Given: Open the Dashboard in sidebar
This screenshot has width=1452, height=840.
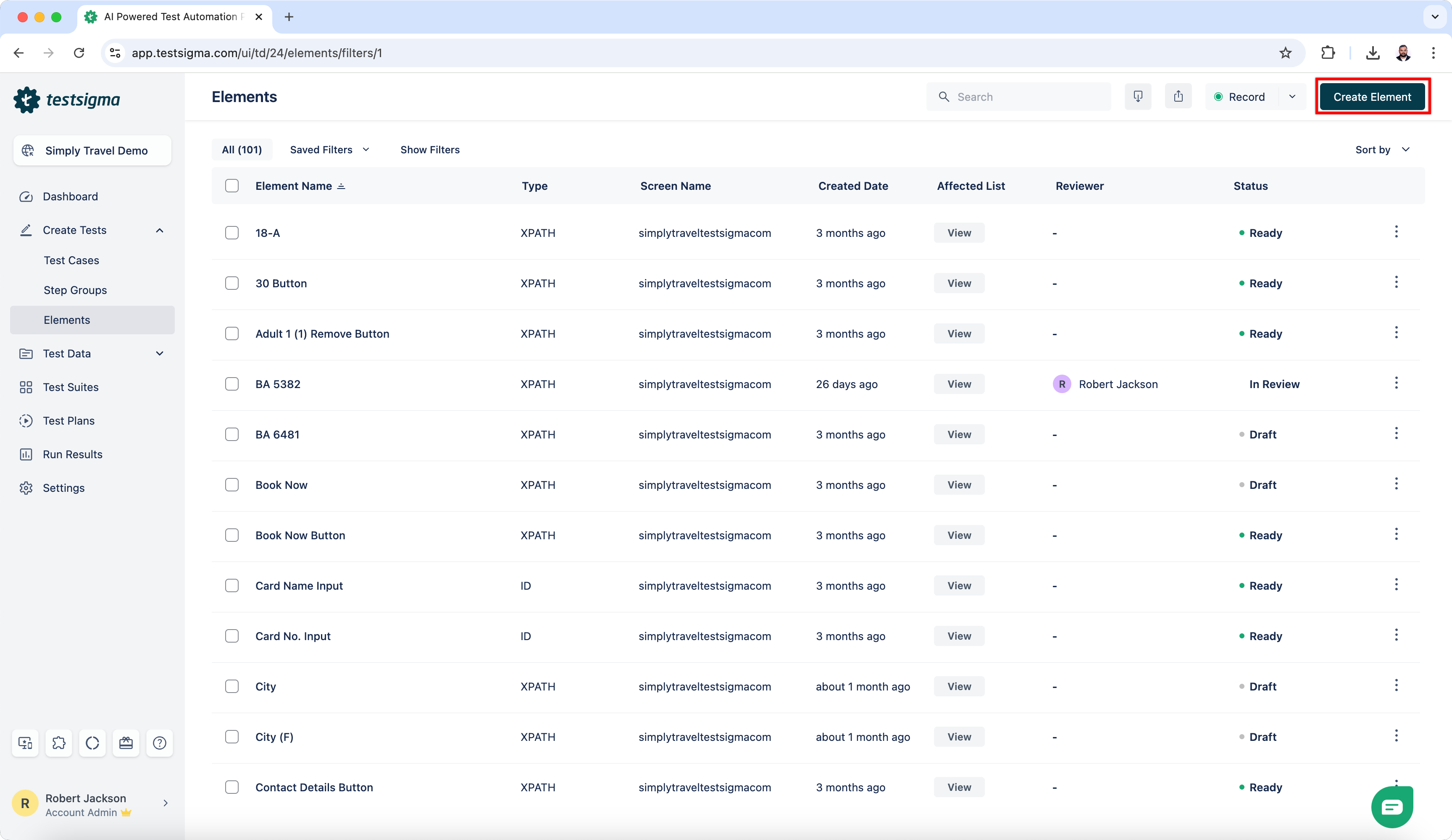Looking at the screenshot, I should pos(70,197).
